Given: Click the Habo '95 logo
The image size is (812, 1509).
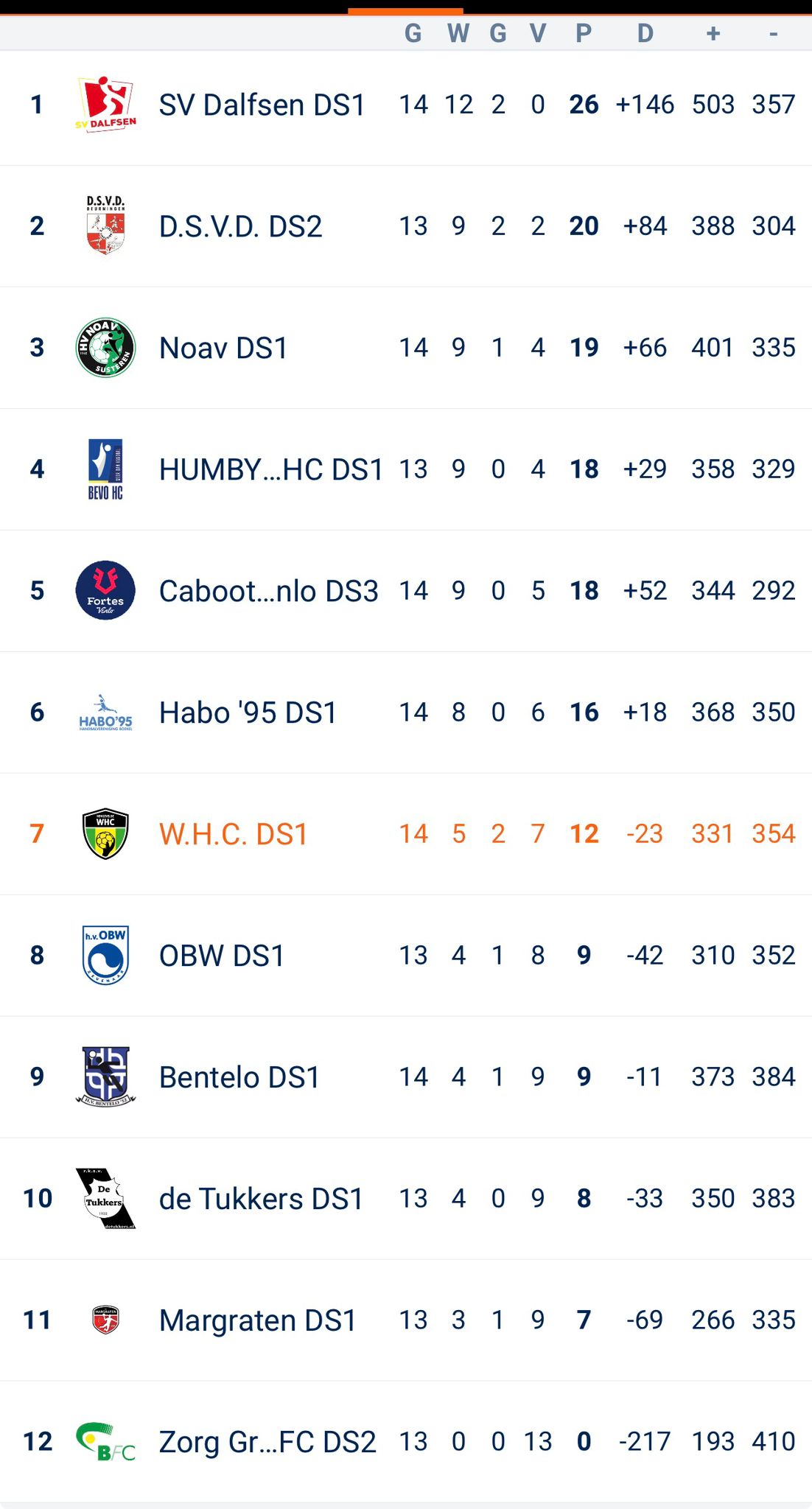Looking at the screenshot, I should tap(105, 712).
